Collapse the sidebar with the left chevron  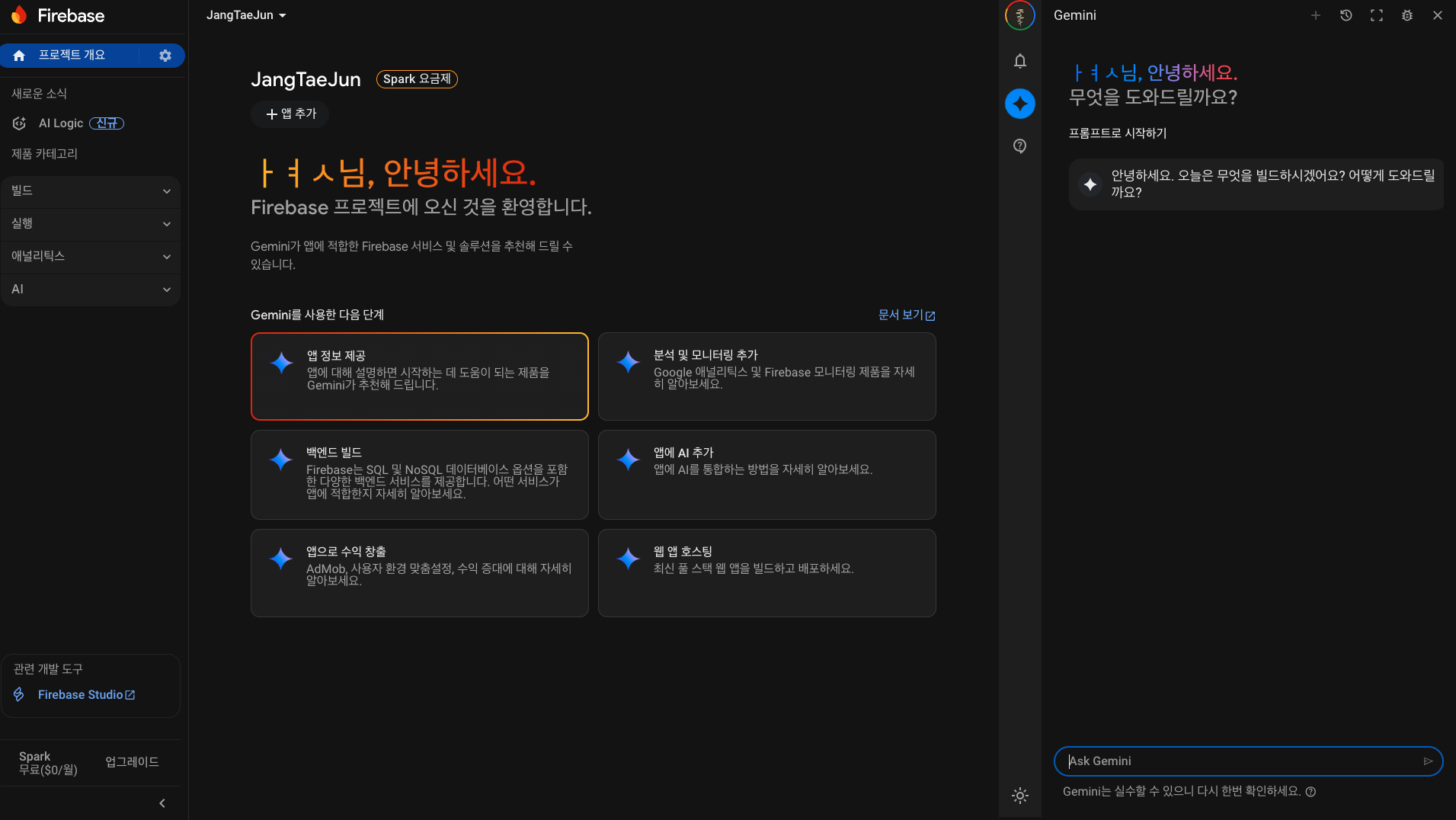coord(162,803)
